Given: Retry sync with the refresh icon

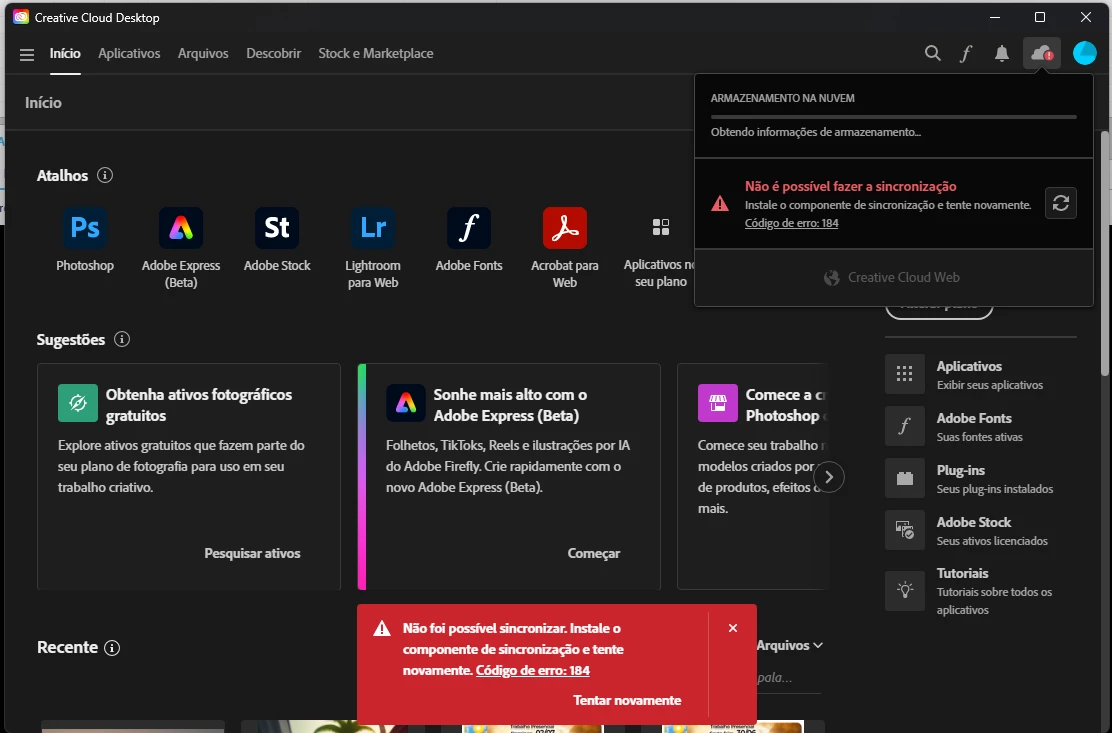Looking at the screenshot, I should [1060, 203].
